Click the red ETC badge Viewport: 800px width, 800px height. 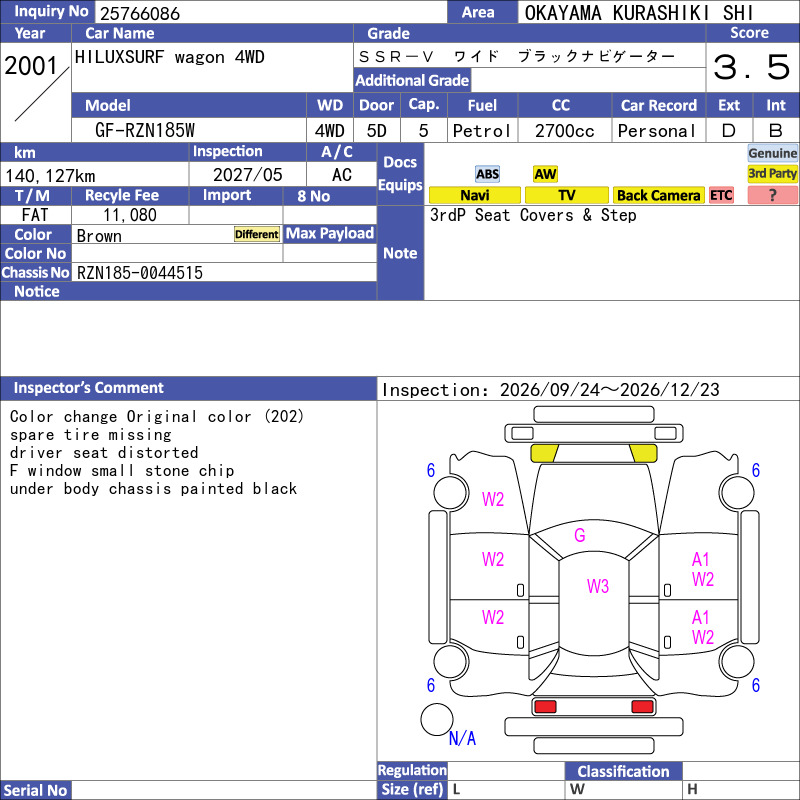[721, 195]
